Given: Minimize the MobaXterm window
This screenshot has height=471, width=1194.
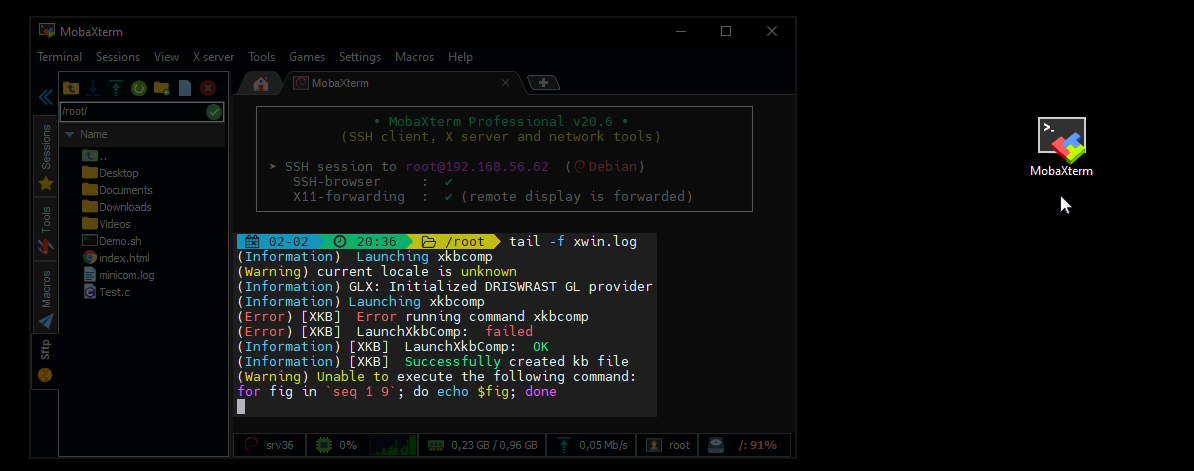Looking at the screenshot, I should click(x=680, y=31).
